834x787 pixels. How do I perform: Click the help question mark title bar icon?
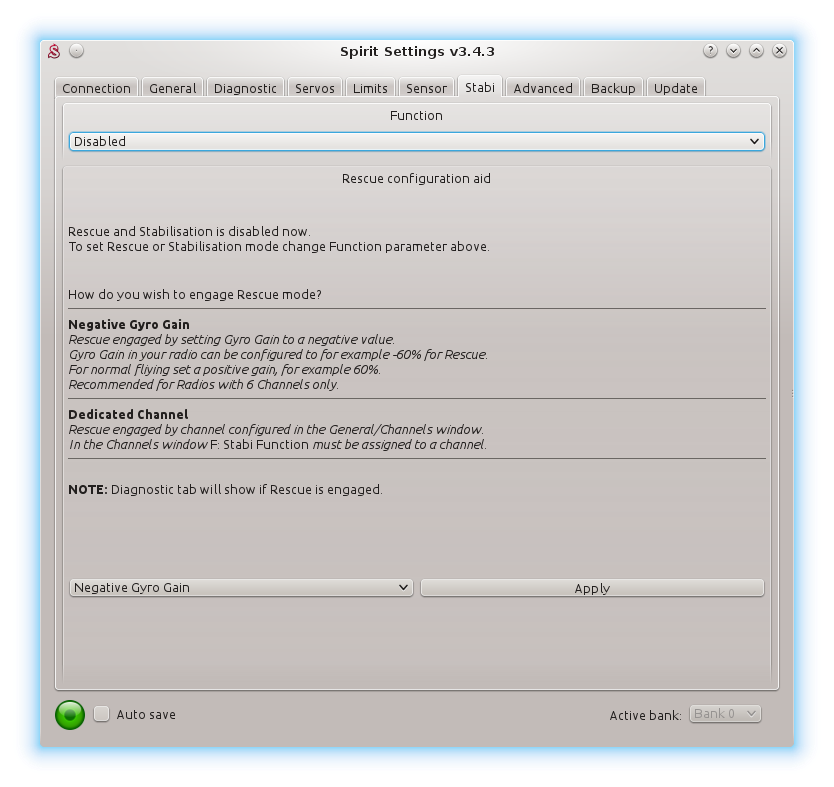710,51
